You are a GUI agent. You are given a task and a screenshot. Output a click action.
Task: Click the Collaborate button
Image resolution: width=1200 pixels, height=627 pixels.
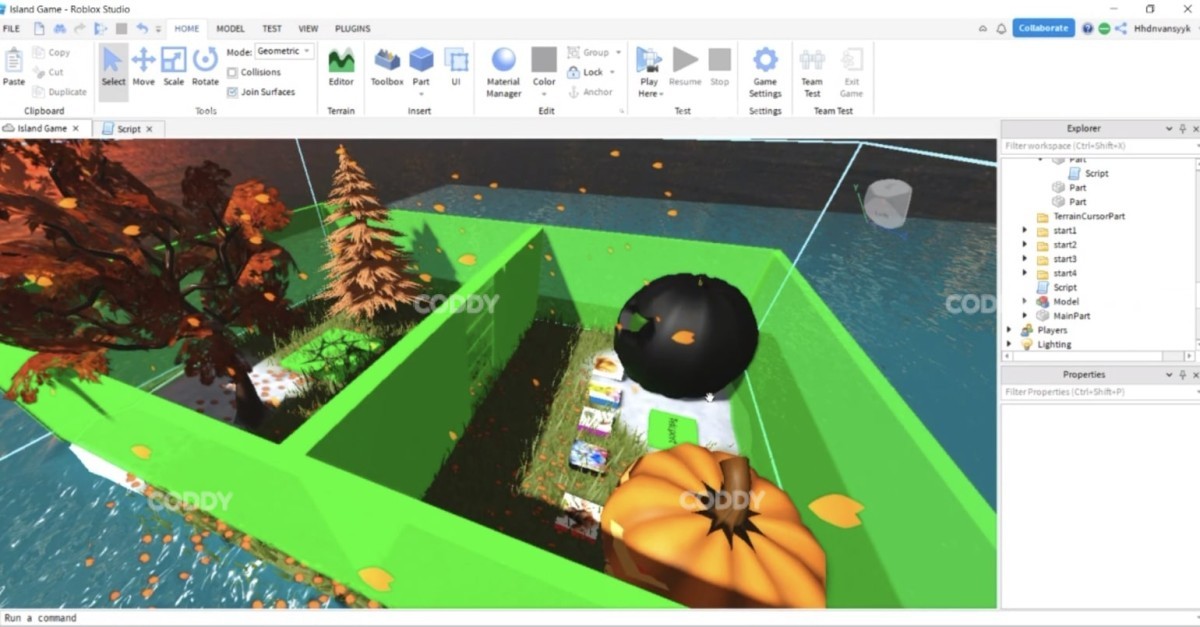pyautogui.click(x=1043, y=28)
